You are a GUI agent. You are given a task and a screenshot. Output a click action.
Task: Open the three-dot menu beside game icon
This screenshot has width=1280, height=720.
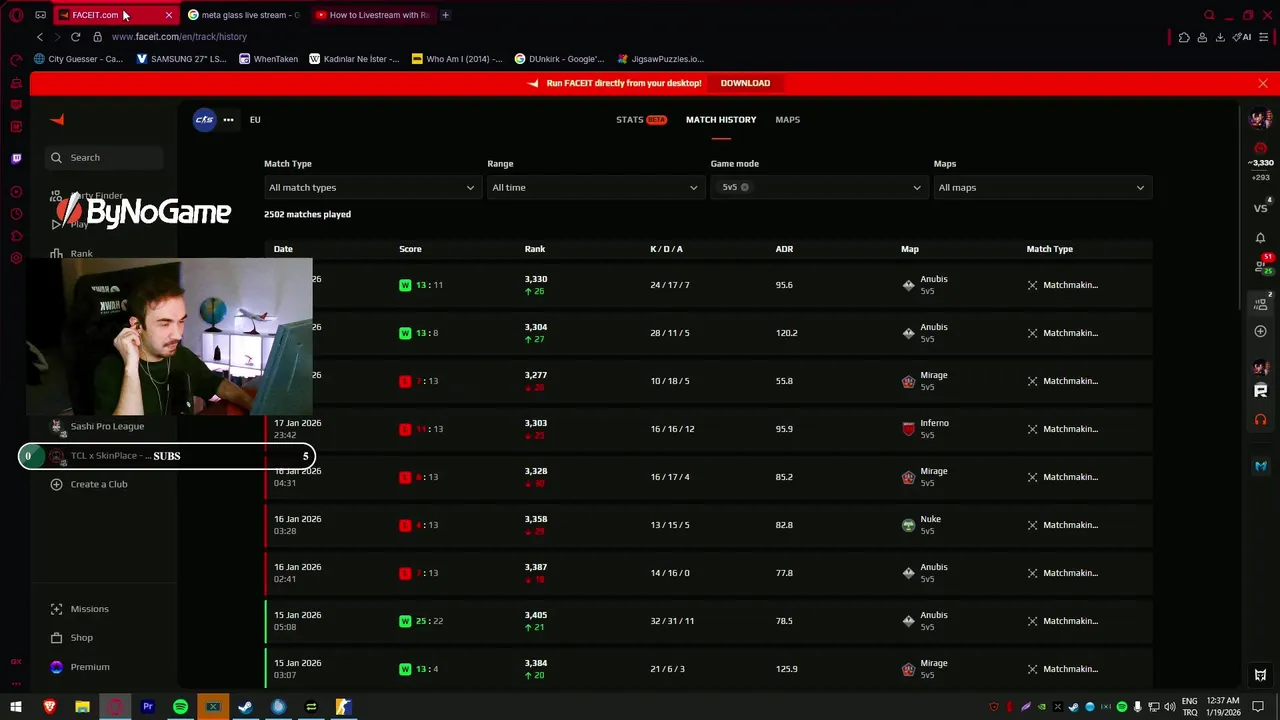228,120
